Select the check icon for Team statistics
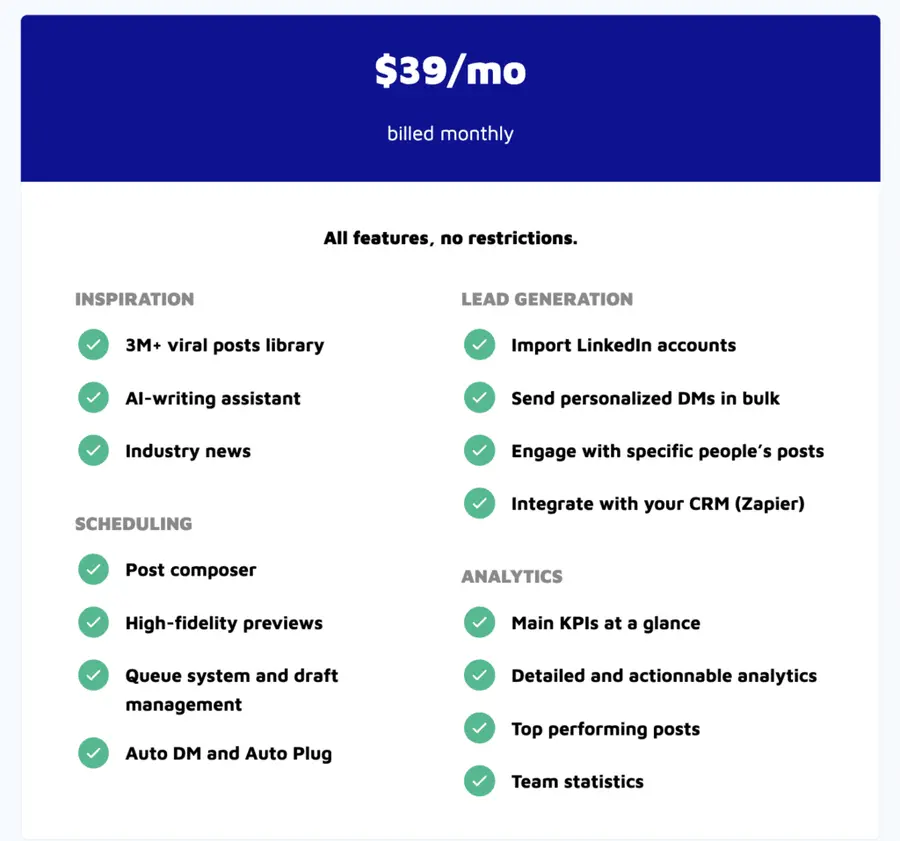 [479, 781]
